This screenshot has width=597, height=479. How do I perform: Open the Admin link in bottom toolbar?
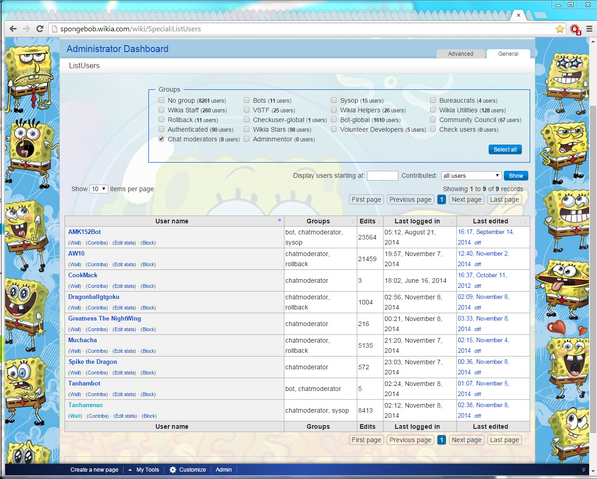(223, 469)
